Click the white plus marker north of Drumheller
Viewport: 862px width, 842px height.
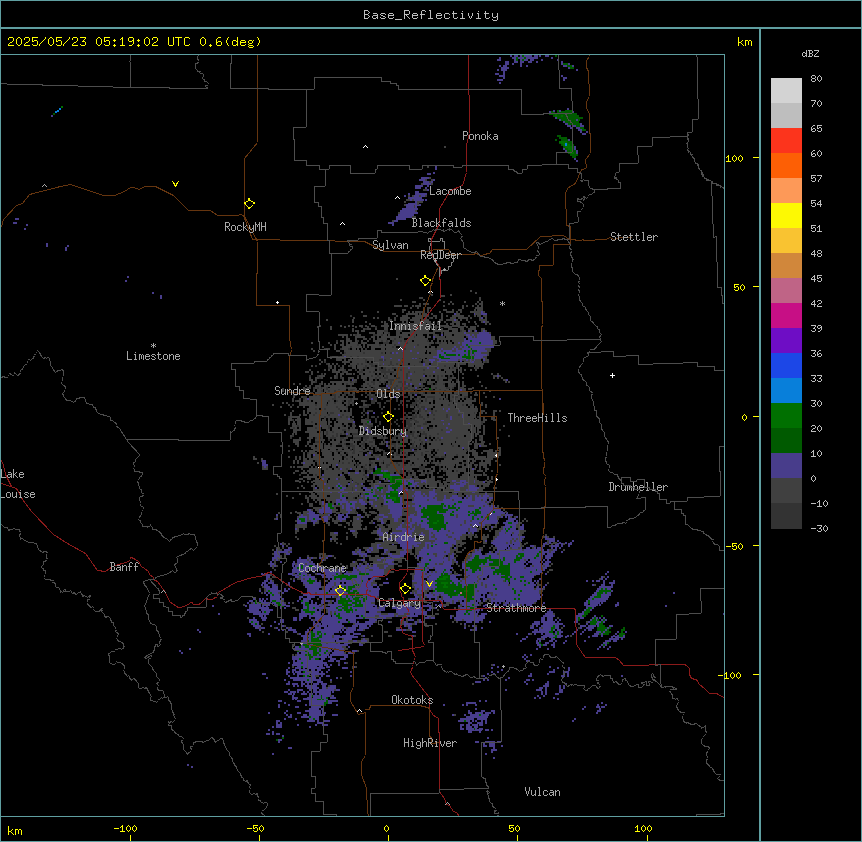(612, 375)
